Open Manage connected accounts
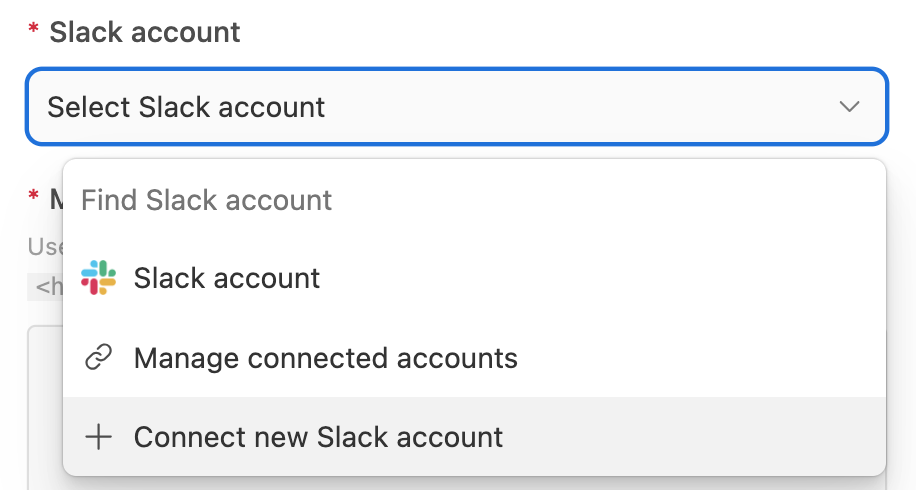 pyautogui.click(x=474, y=357)
